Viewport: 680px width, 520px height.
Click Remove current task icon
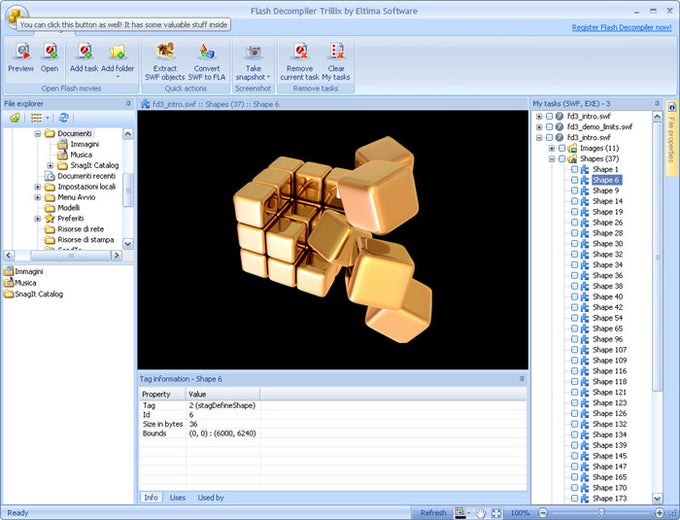(300, 51)
